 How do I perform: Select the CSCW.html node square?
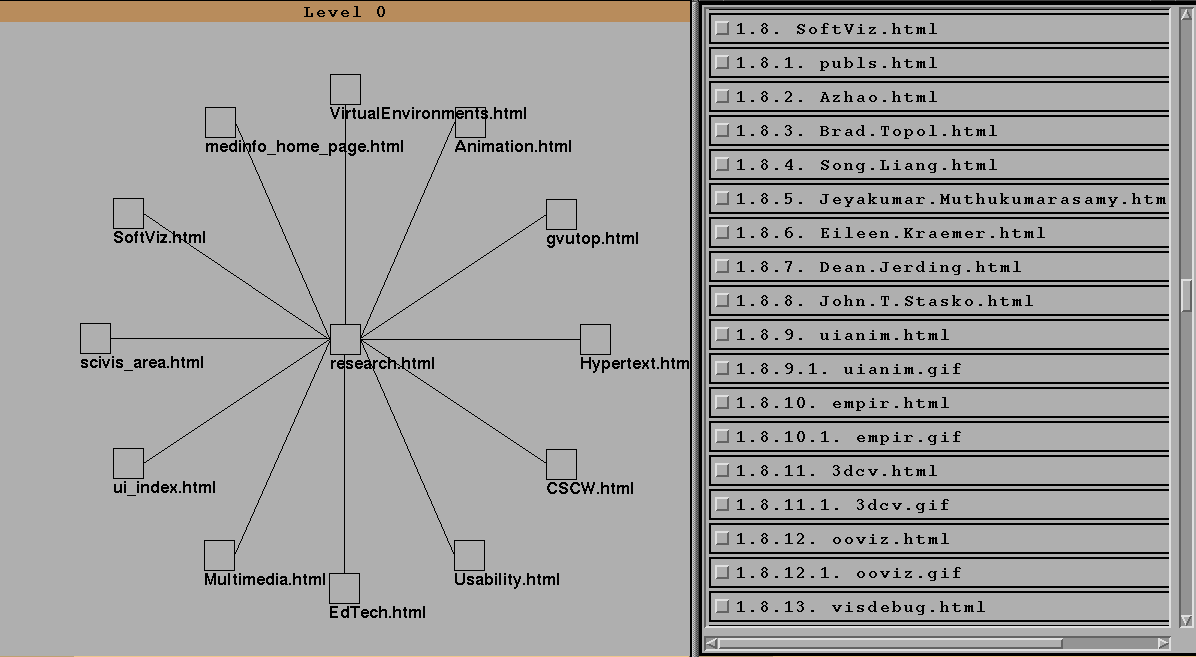561,464
